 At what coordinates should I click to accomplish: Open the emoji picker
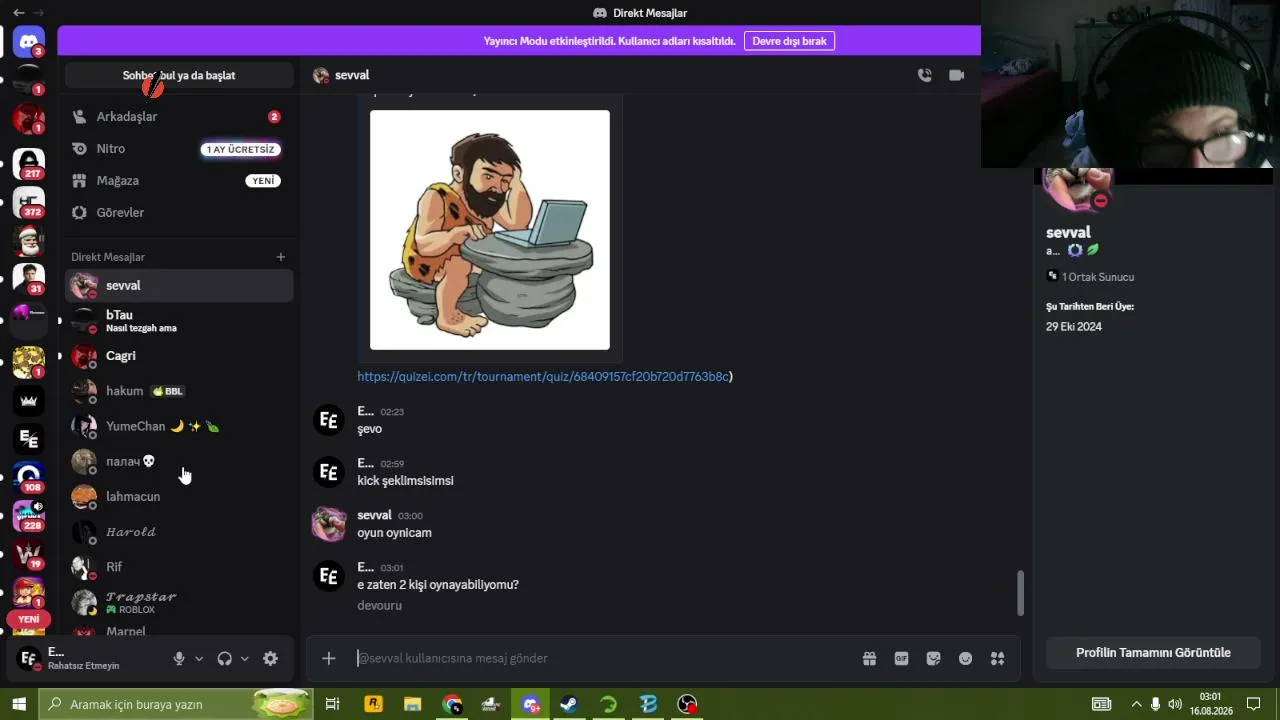tap(966, 658)
